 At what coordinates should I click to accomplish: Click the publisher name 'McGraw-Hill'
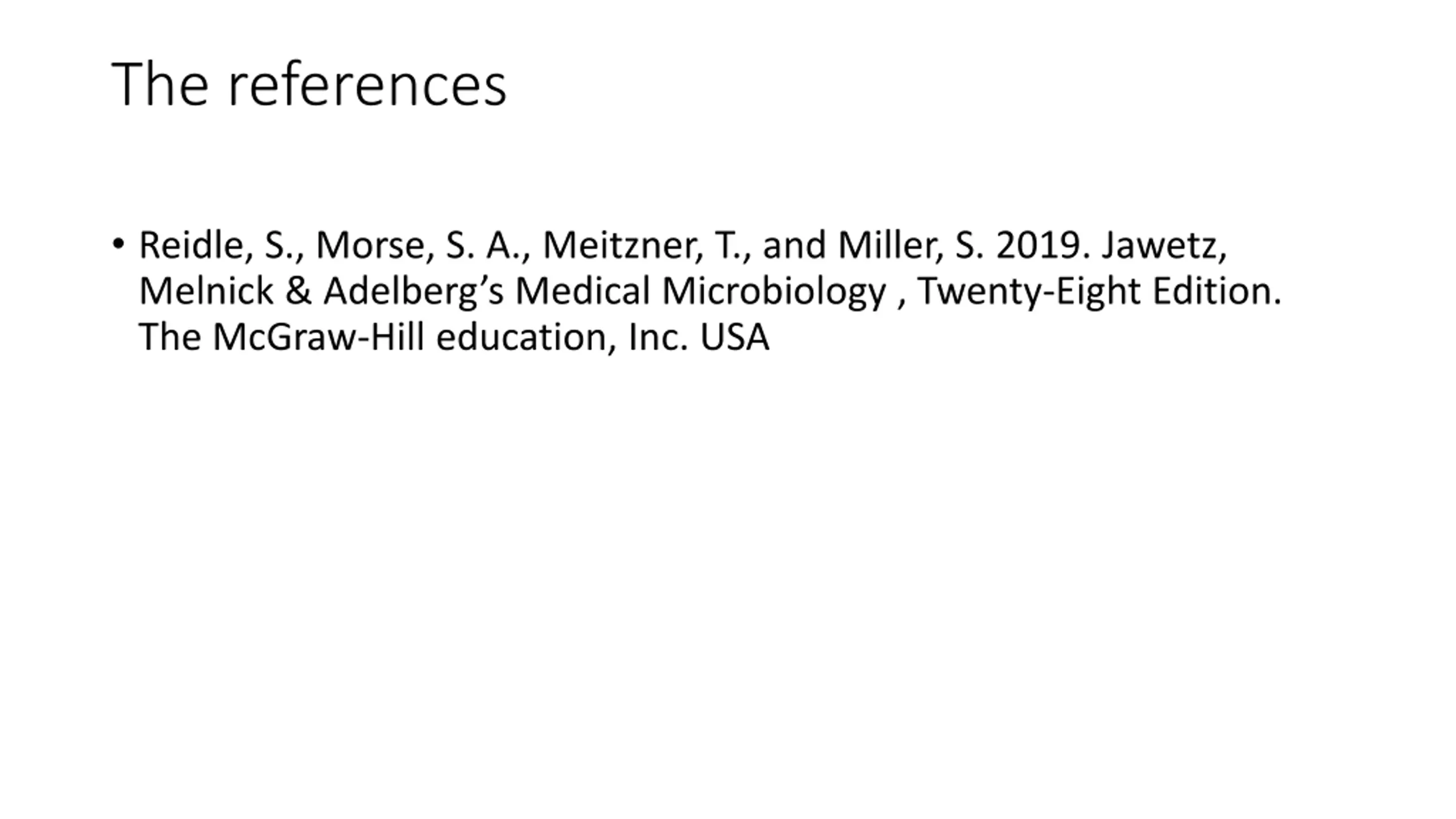(x=318, y=337)
